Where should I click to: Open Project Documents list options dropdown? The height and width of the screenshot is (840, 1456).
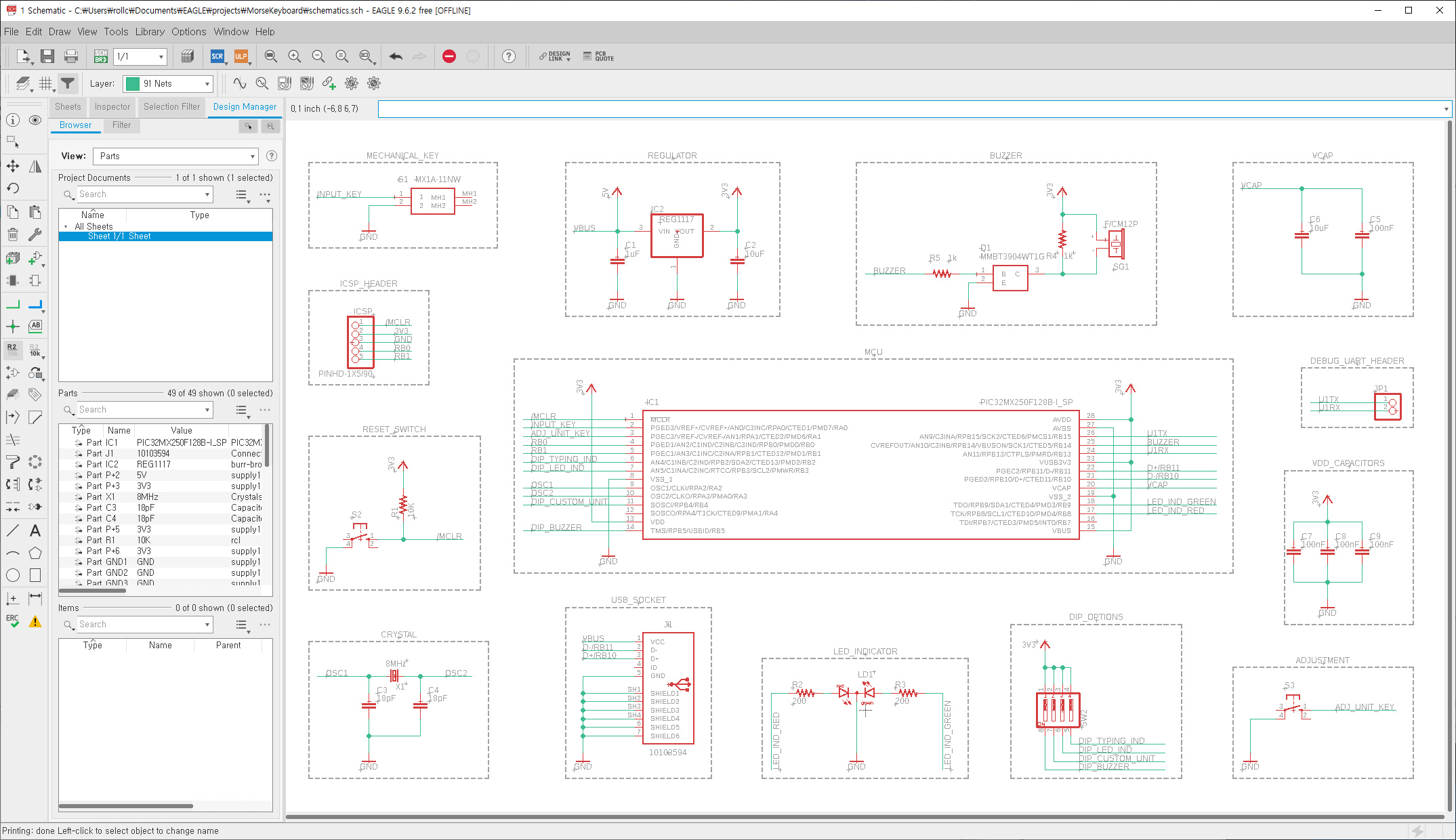(x=243, y=195)
